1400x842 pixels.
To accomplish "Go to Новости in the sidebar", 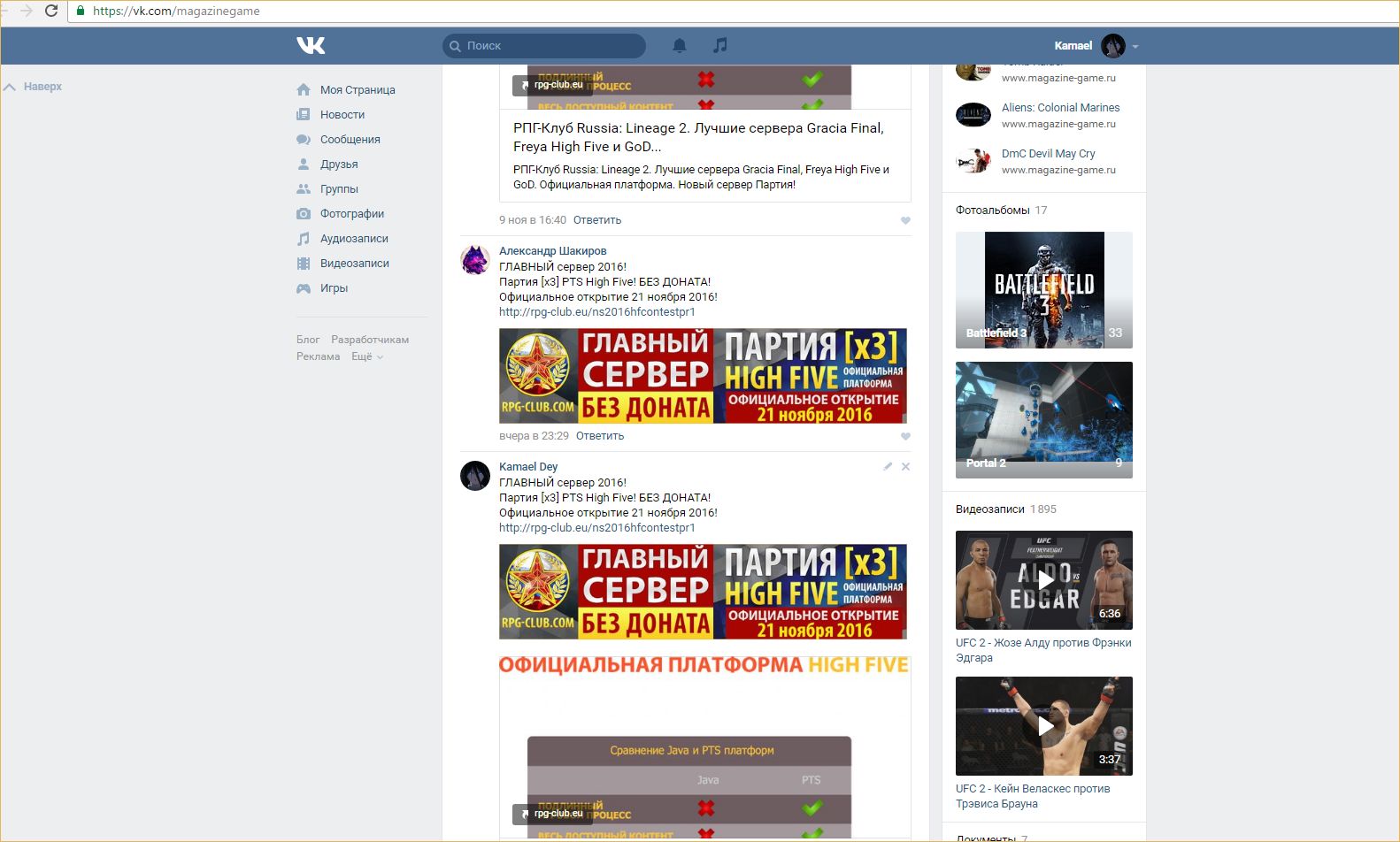I will pos(342,114).
